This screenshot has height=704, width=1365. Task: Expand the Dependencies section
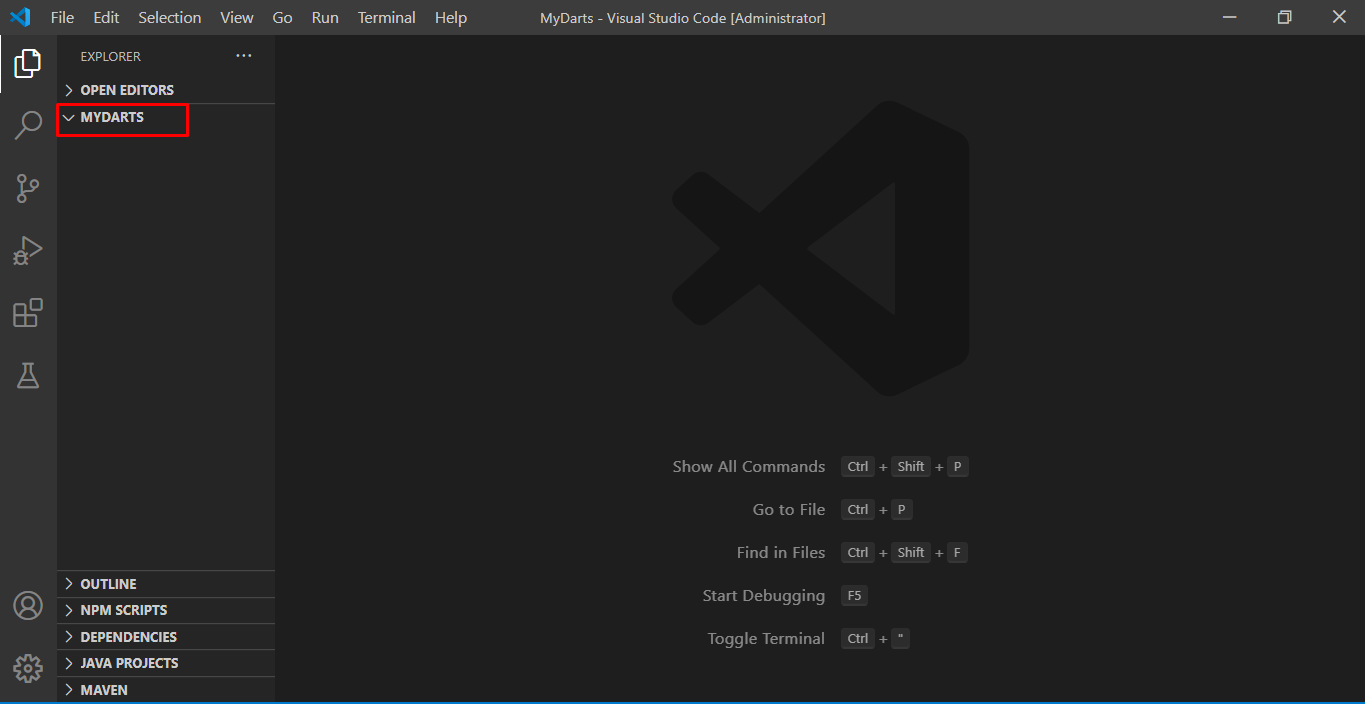[x=128, y=637]
